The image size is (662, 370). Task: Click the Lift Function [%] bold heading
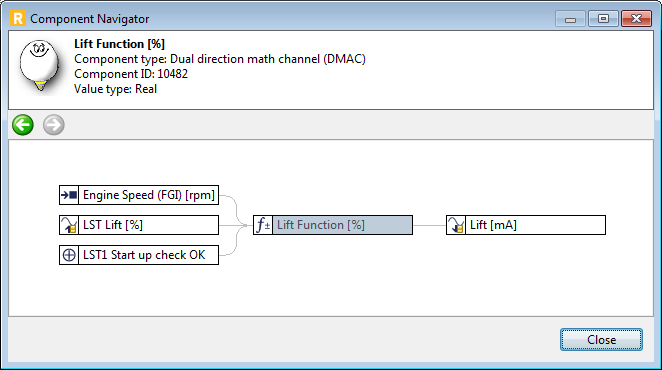[119, 44]
